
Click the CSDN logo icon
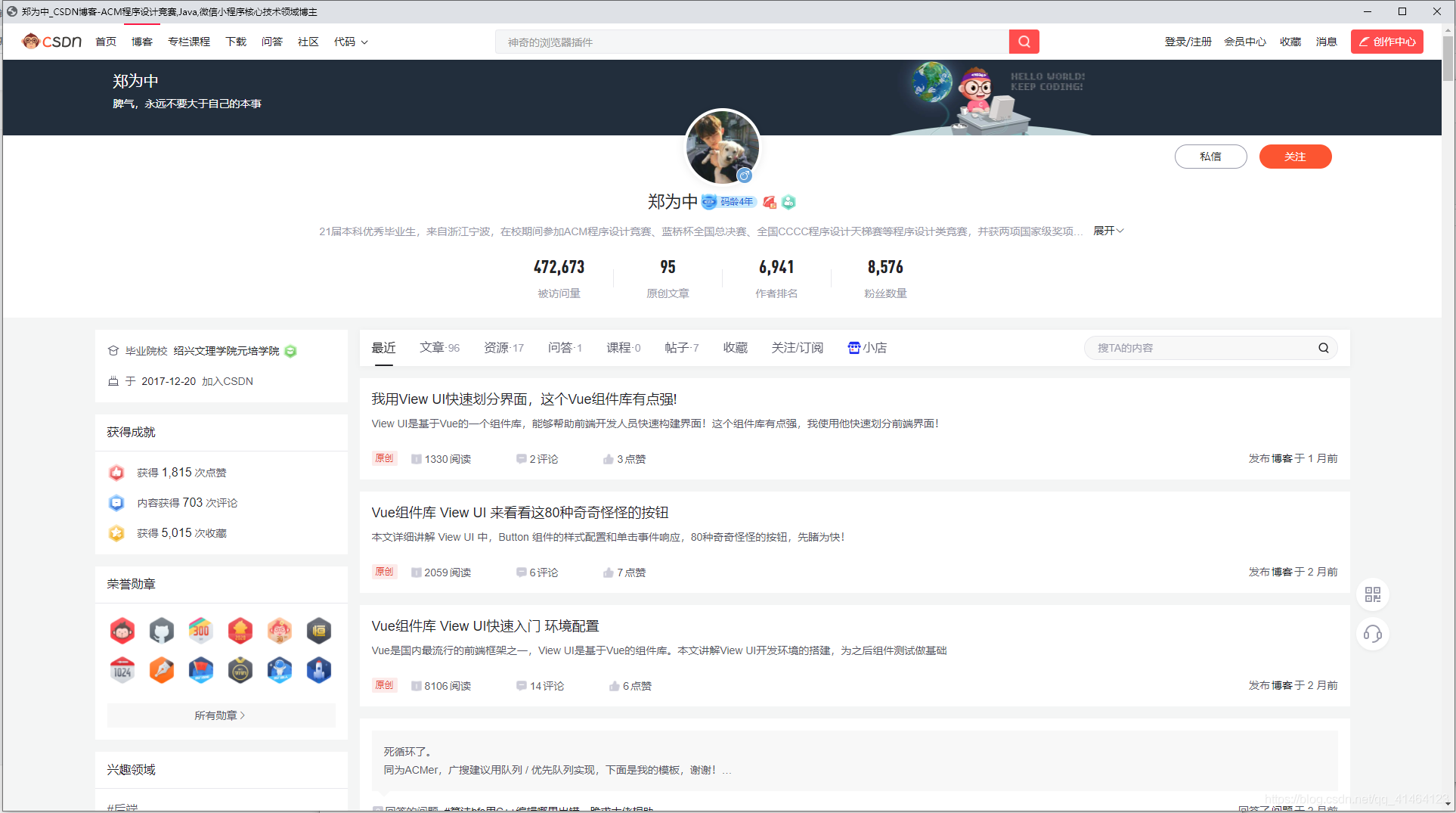(51, 42)
